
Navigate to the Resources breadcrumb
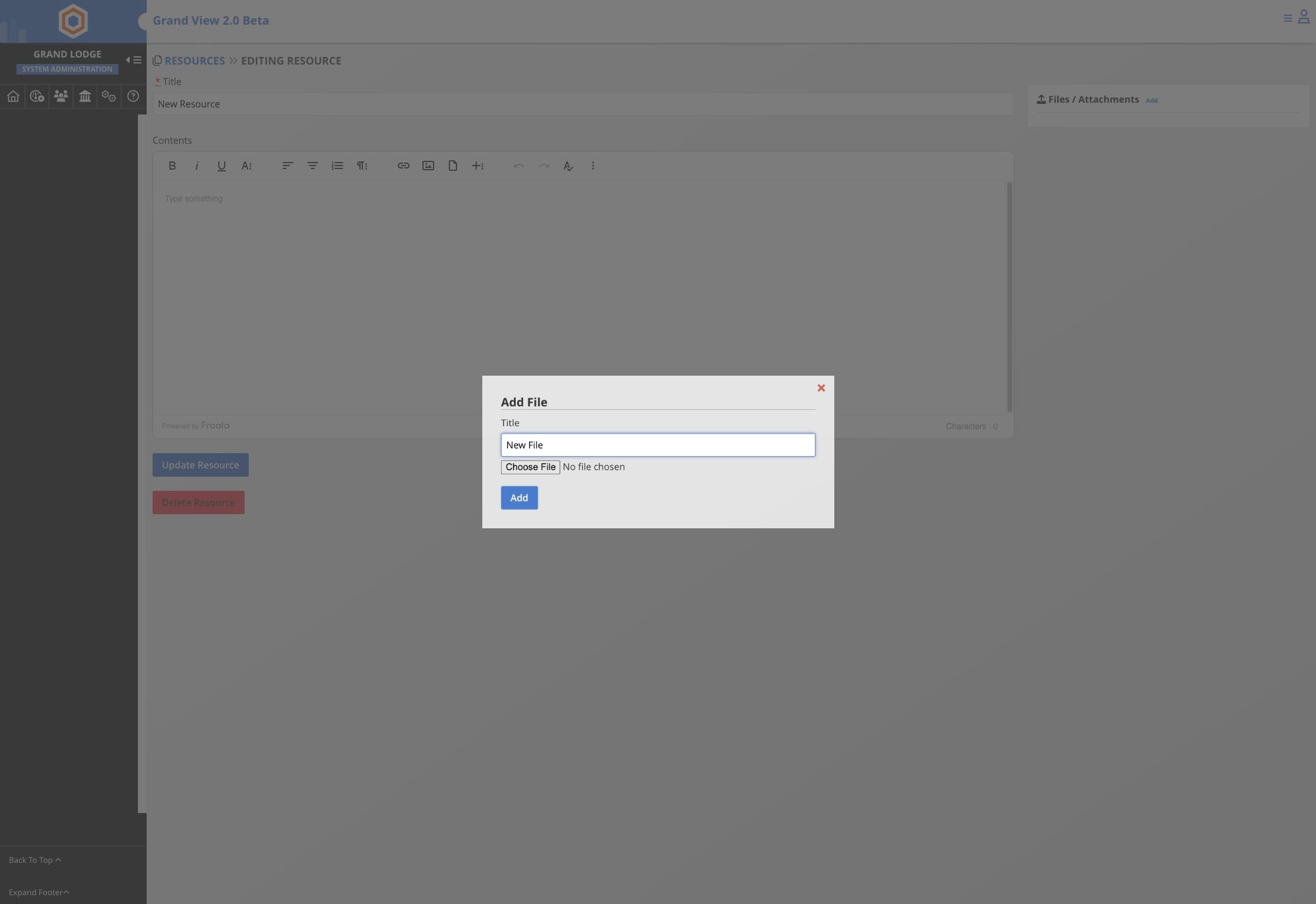click(195, 60)
